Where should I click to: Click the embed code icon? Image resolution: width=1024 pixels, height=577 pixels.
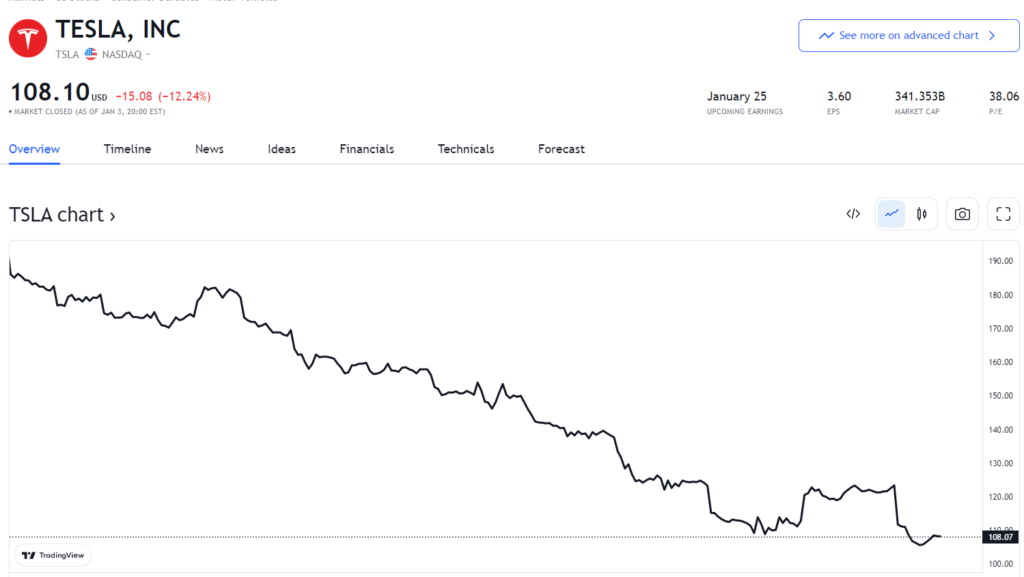853,214
